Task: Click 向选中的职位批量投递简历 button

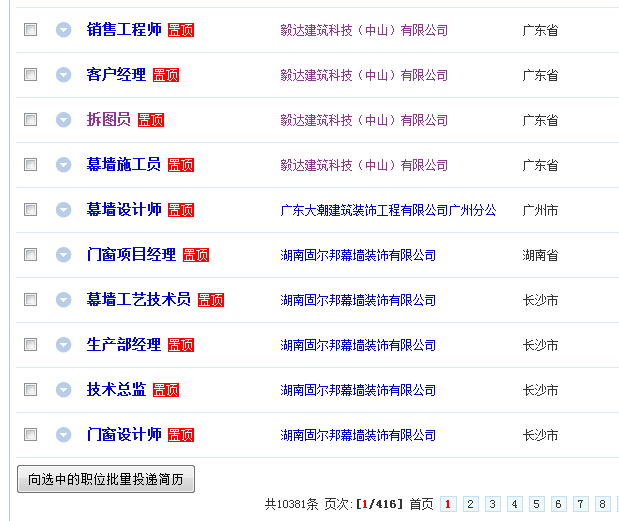Action: click(x=106, y=479)
